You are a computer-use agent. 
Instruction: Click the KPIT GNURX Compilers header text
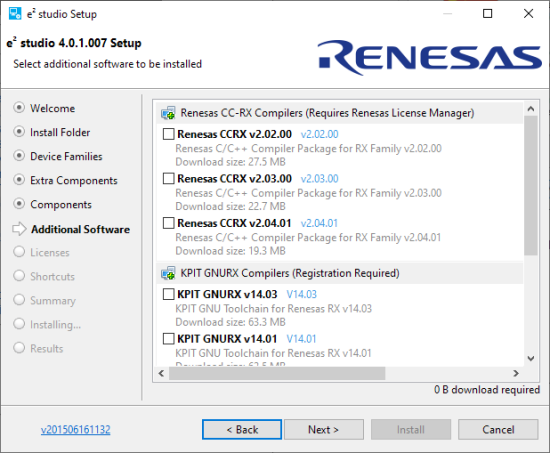pos(290,273)
